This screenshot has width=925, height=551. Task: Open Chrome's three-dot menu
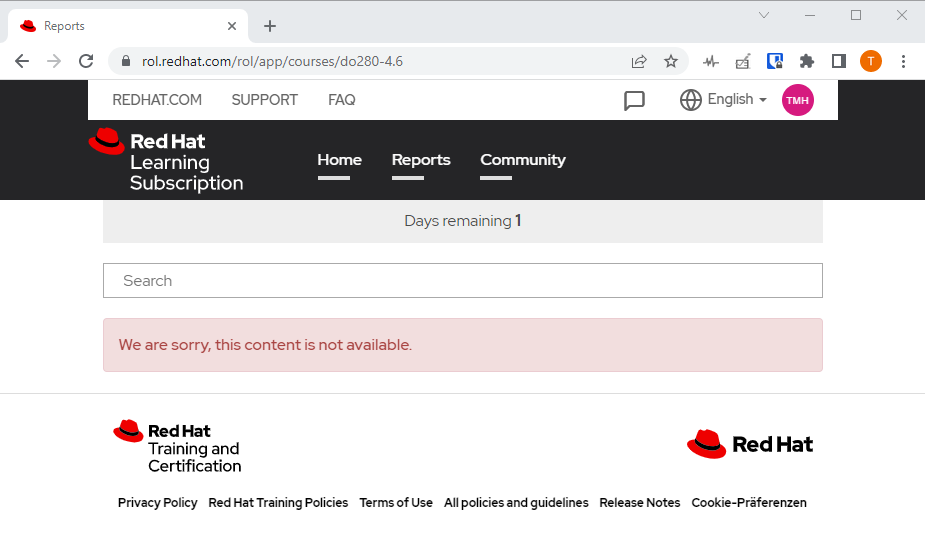(x=903, y=61)
